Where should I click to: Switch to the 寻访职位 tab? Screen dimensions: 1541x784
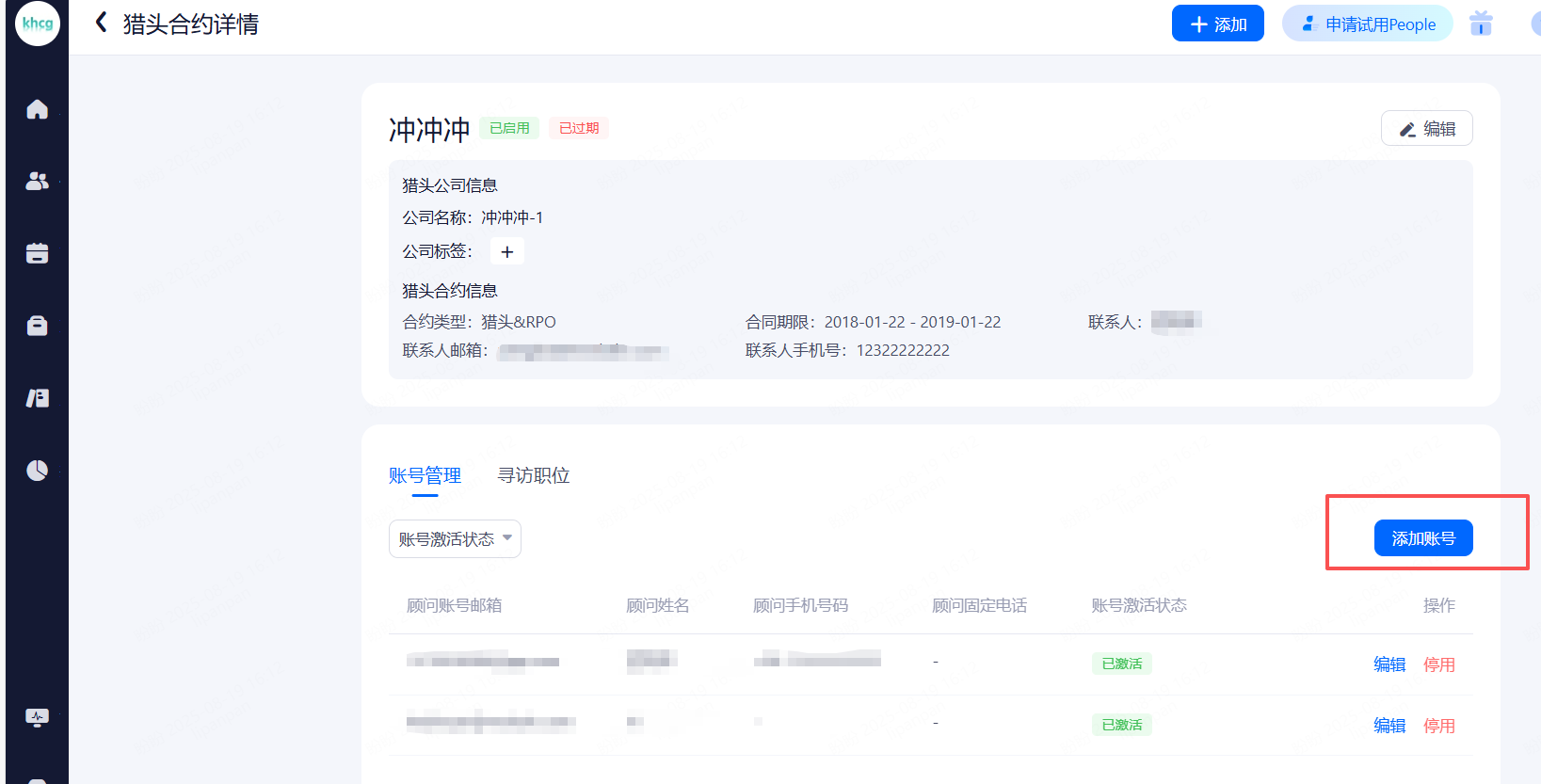point(533,475)
